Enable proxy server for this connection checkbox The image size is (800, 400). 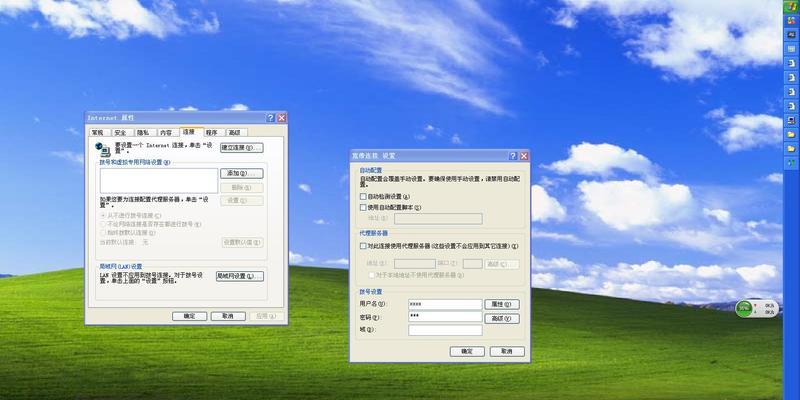click(x=363, y=246)
